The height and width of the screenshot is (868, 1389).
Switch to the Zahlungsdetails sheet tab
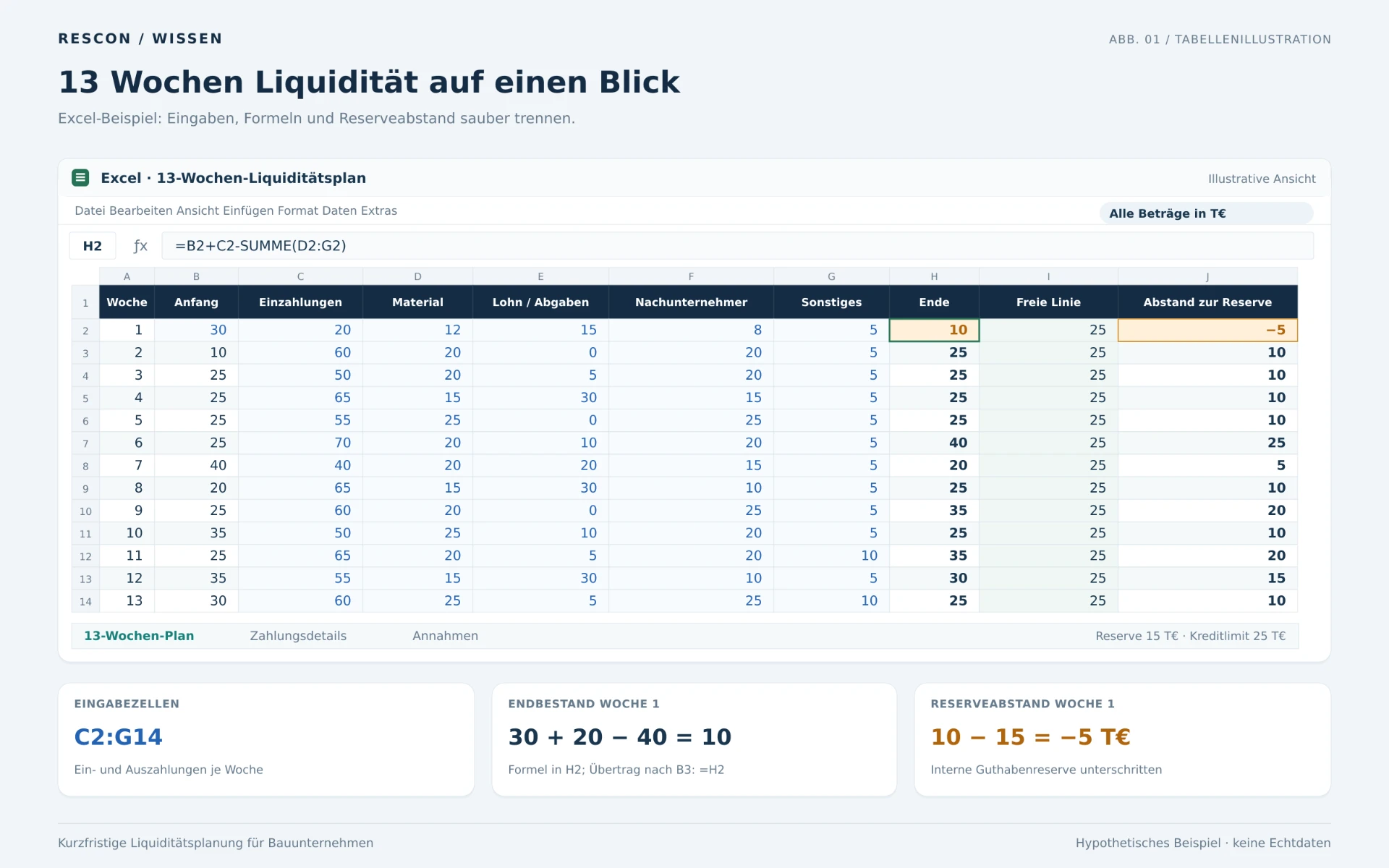point(298,636)
